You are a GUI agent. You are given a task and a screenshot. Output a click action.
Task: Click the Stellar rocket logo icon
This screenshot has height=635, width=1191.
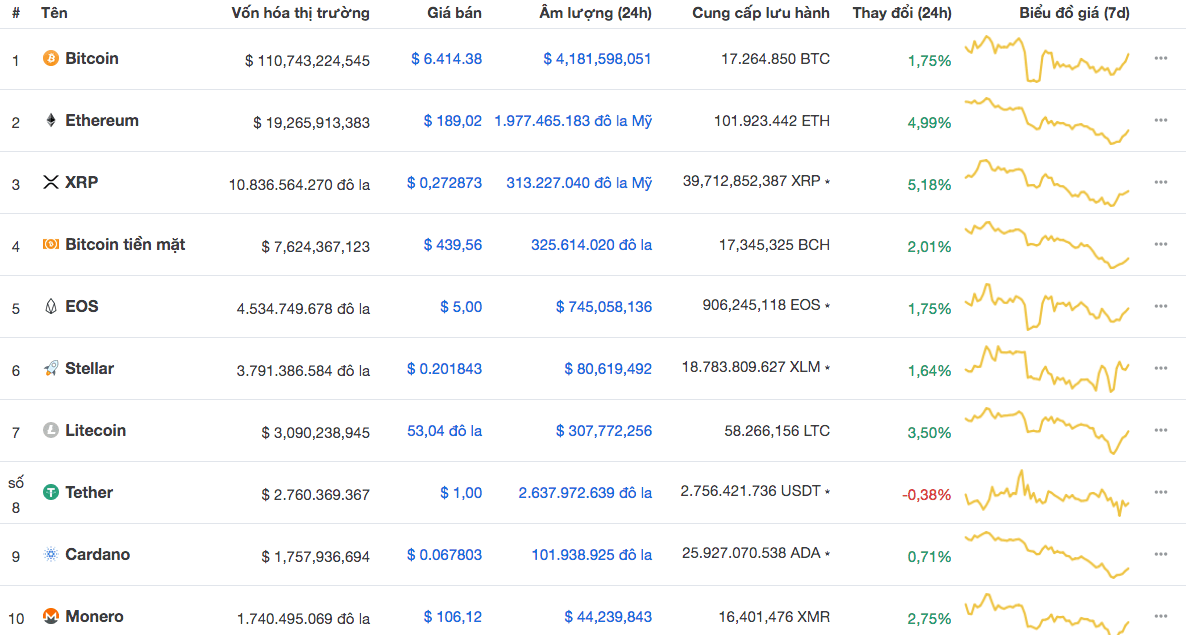pyautogui.click(x=50, y=368)
